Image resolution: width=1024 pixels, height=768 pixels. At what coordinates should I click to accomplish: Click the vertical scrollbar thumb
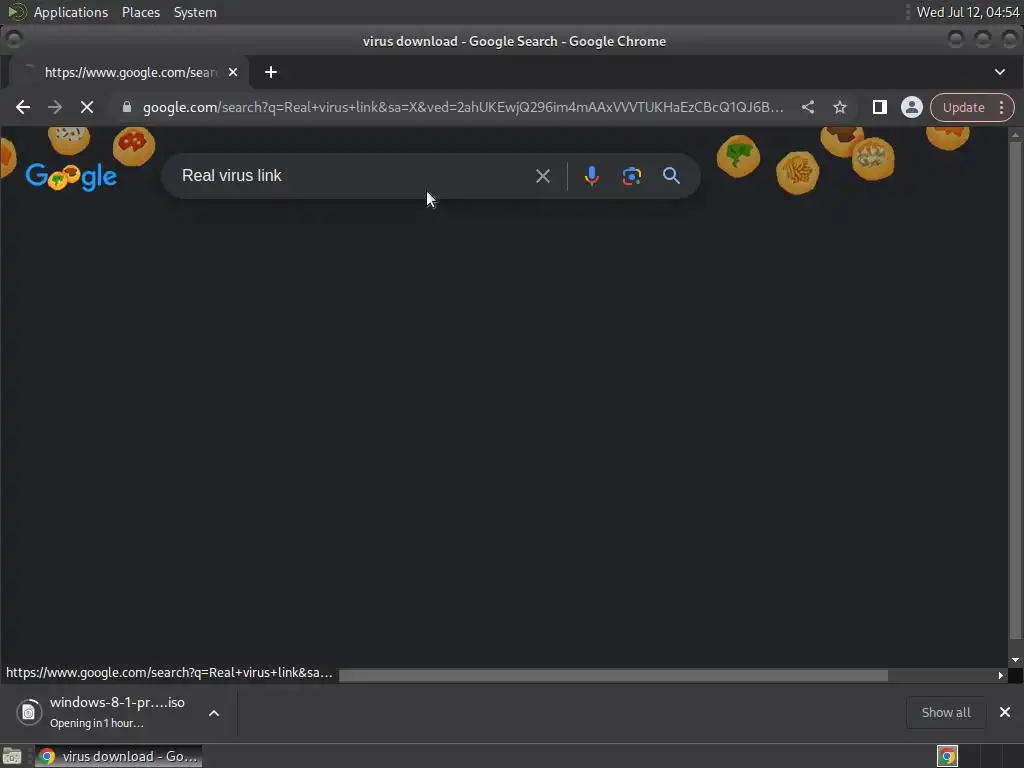[x=1016, y=390]
